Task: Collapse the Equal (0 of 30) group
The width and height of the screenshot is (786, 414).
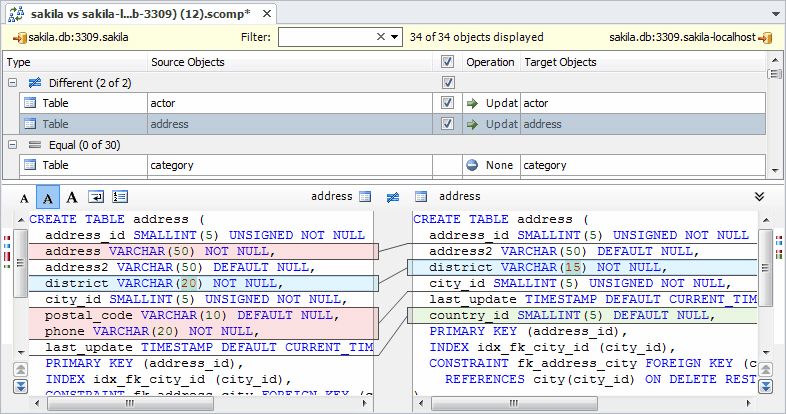Action: point(13,145)
